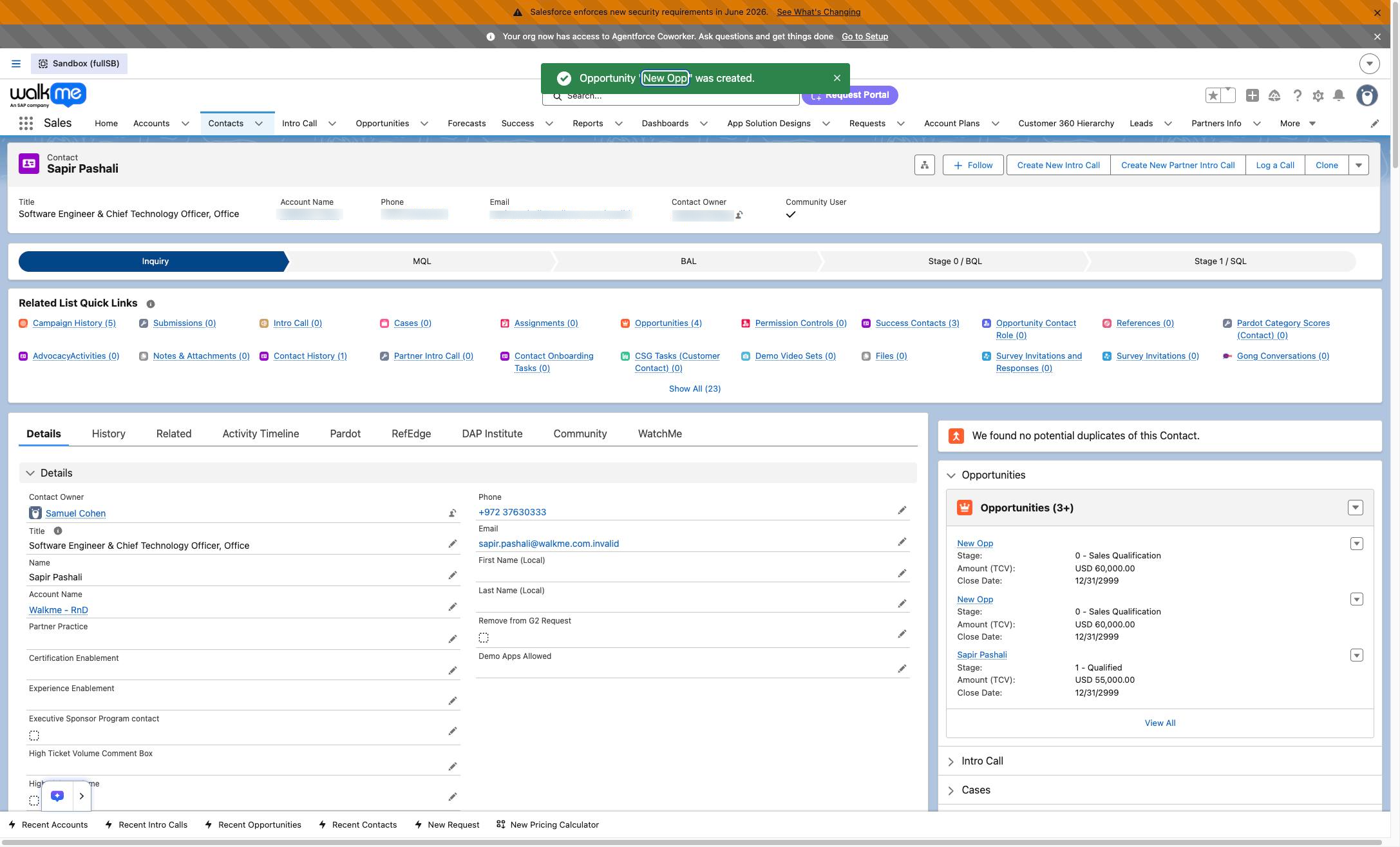The image size is (1400, 847).
Task: View the contact hierarchy icon button
Action: [925, 165]
